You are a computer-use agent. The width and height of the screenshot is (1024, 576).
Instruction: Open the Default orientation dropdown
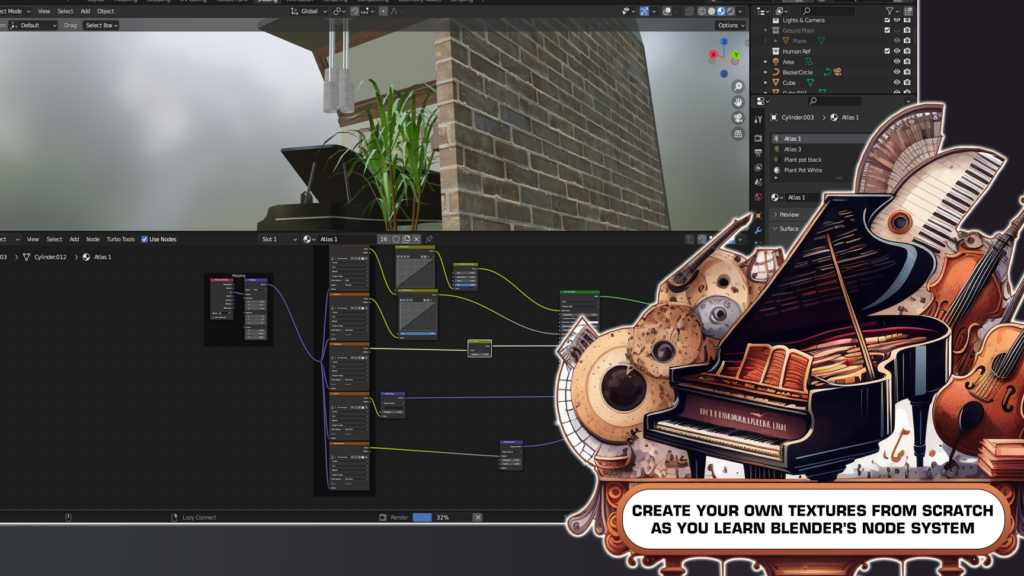[x=33, y=25]
